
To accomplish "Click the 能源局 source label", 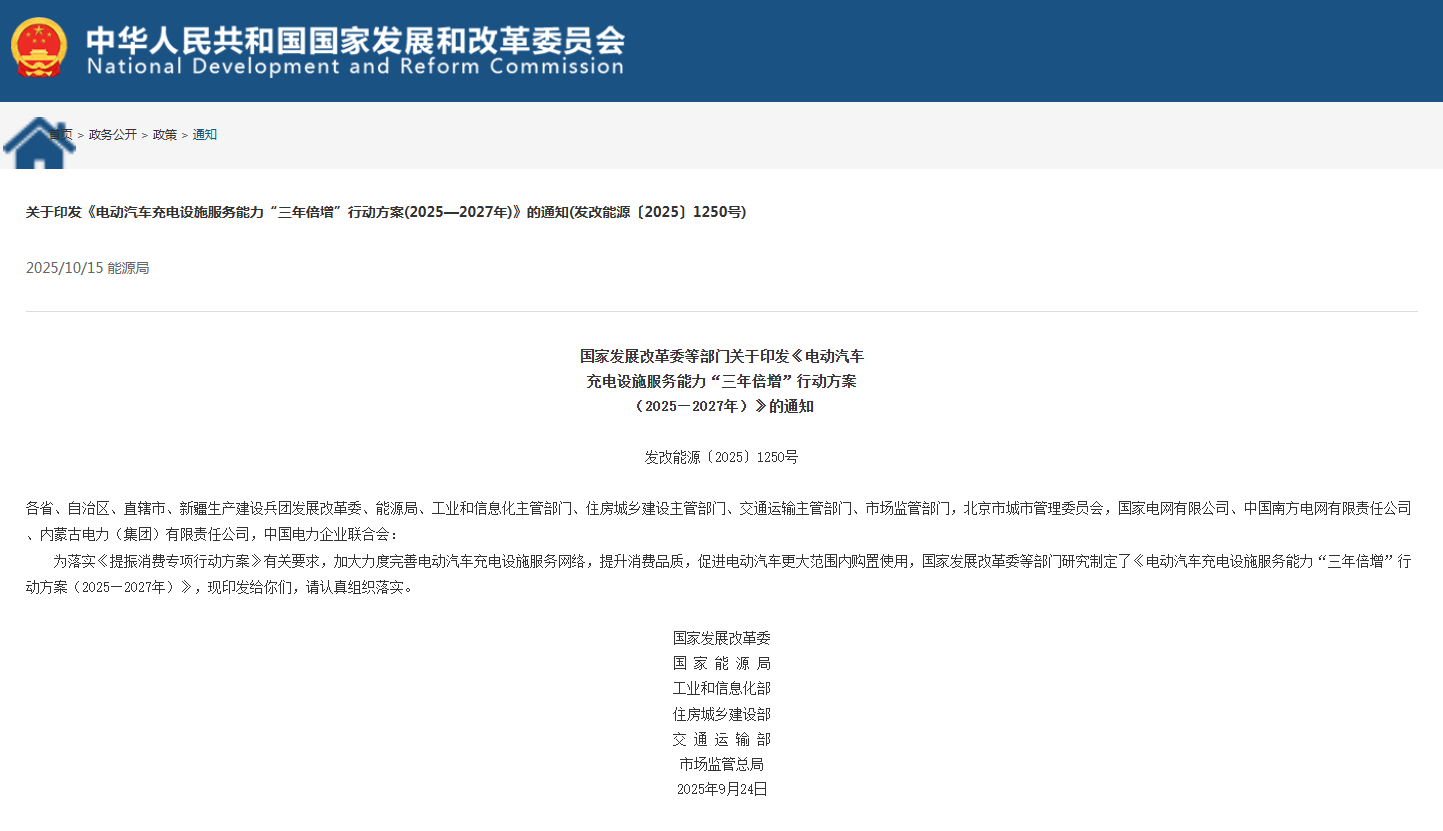I will (x=128, y=268).
